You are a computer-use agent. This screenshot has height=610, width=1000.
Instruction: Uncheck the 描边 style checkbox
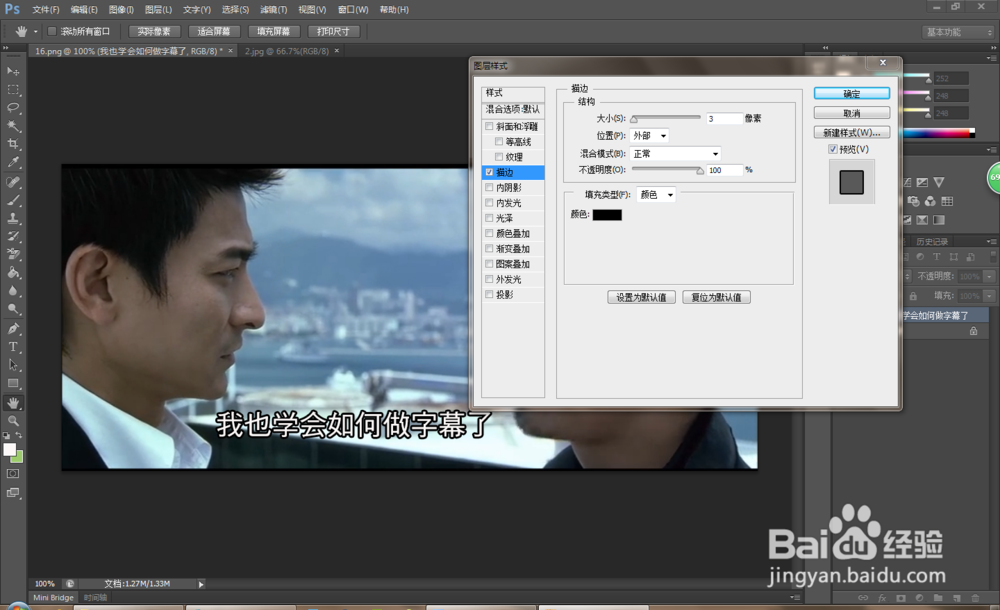tap(489, 172)
